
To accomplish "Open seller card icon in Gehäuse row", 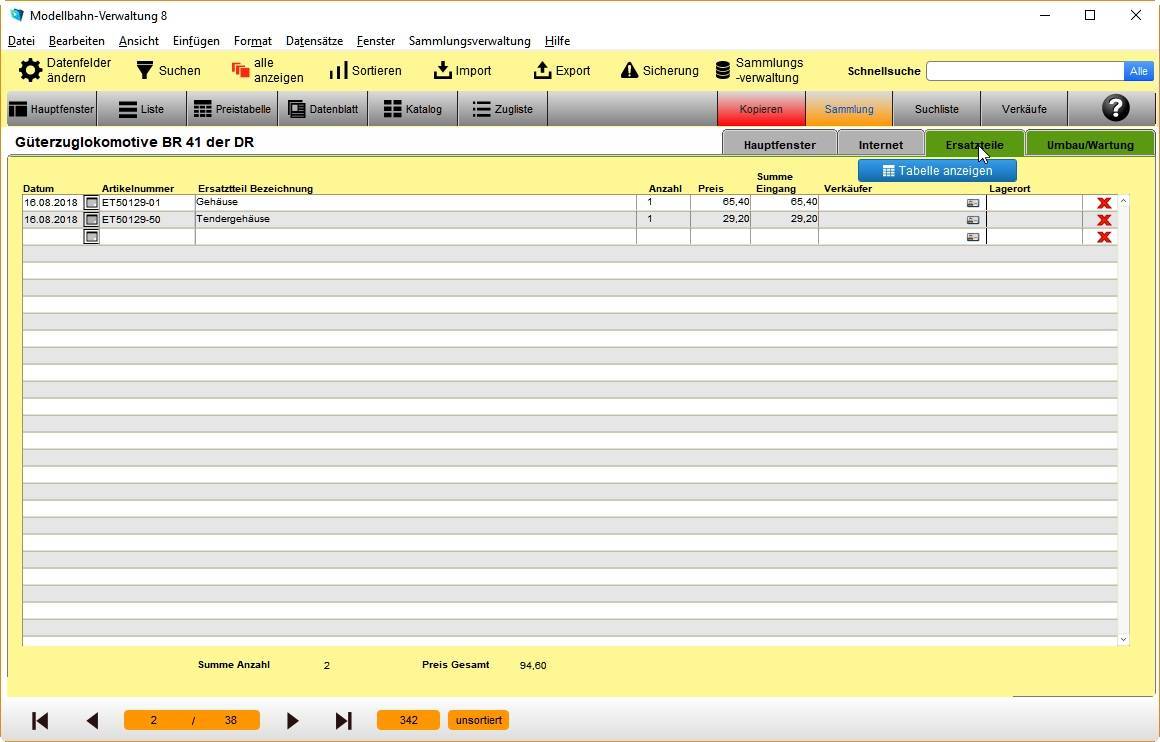I will pyautogui.click(x=972, y=203).
